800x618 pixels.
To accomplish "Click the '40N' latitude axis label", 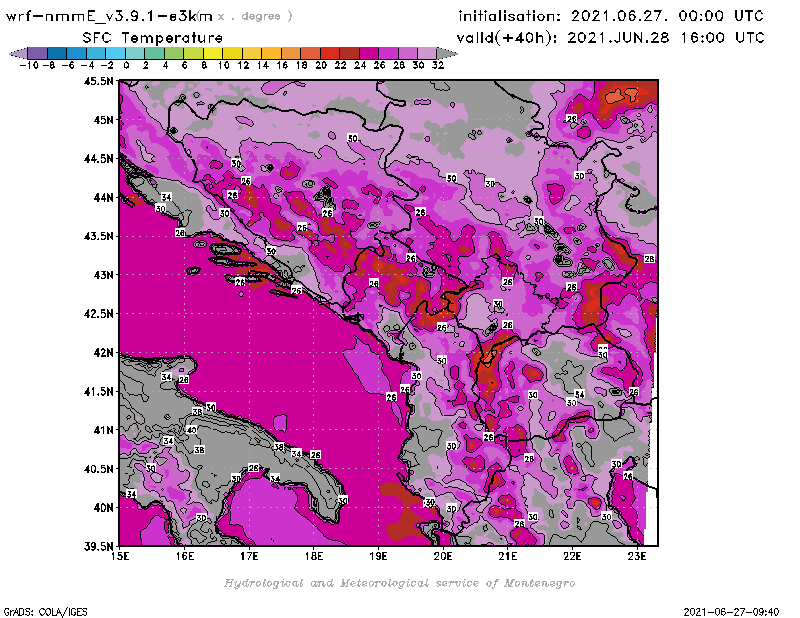I will [x=104, y=508].
